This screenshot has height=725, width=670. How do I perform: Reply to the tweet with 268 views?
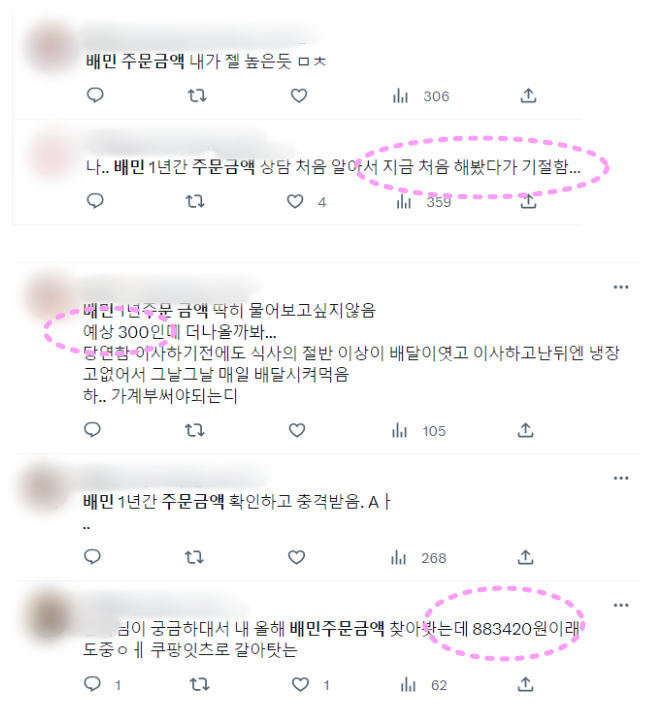pyautogui.click(x=92, y=557)
